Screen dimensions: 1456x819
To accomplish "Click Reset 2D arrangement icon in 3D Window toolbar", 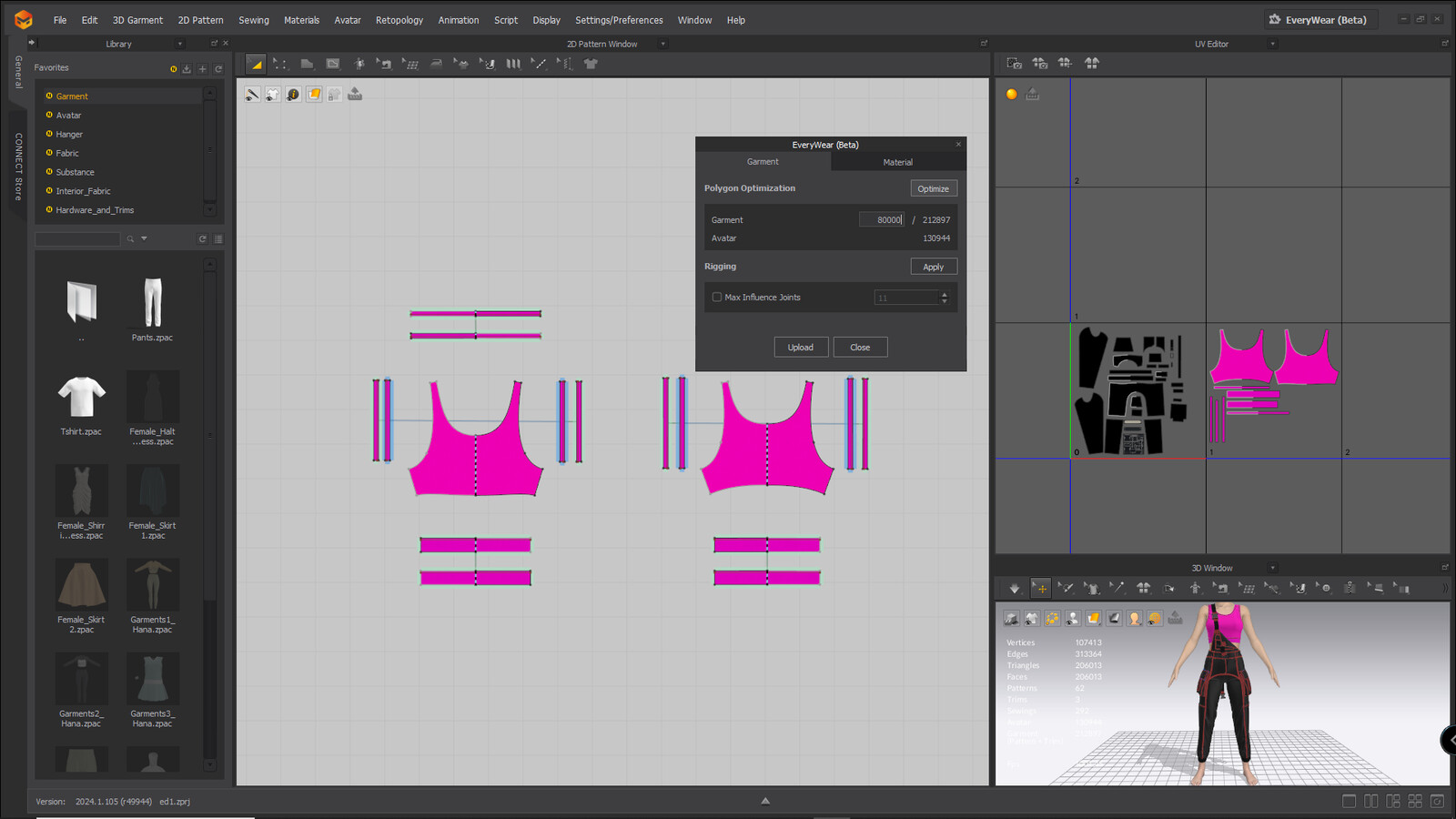I will (x=1144, y=588).
